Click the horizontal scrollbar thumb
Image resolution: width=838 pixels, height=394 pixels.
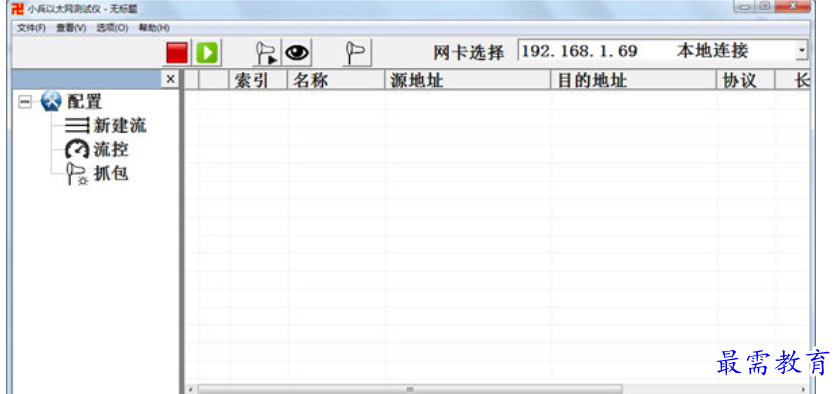[x=410, y=389]
